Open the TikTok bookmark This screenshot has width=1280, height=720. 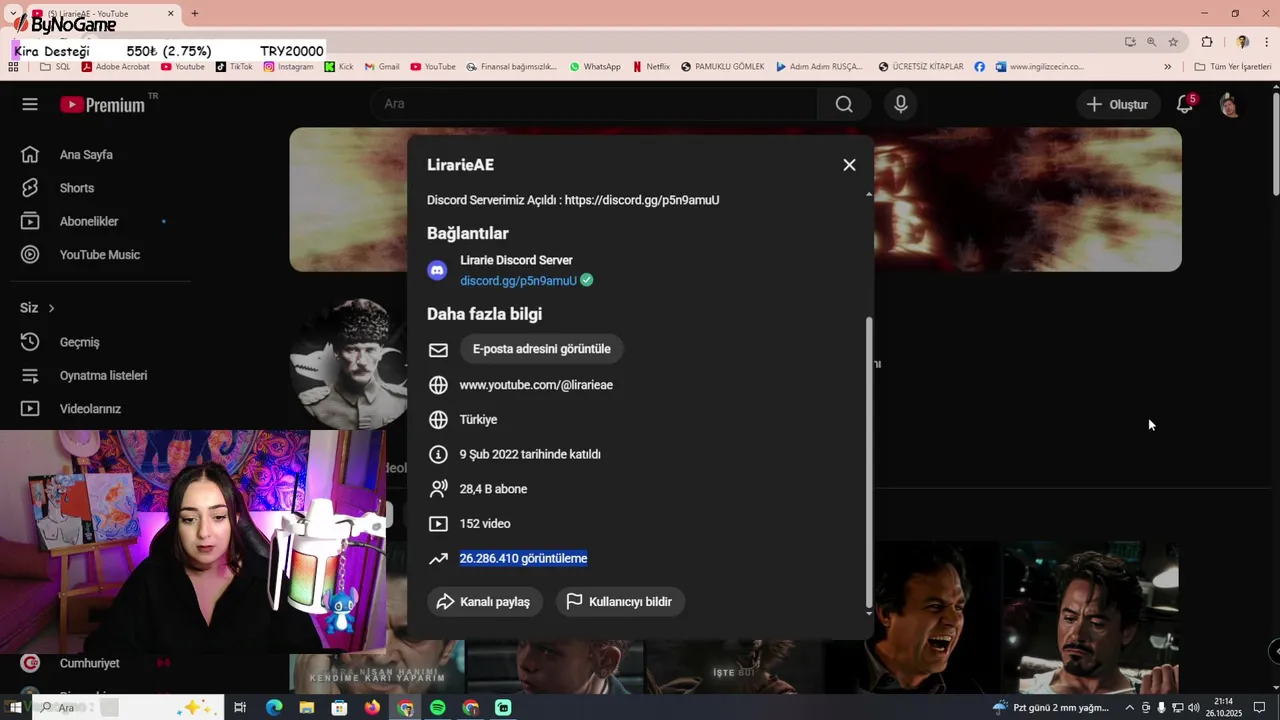click(234, 67)
